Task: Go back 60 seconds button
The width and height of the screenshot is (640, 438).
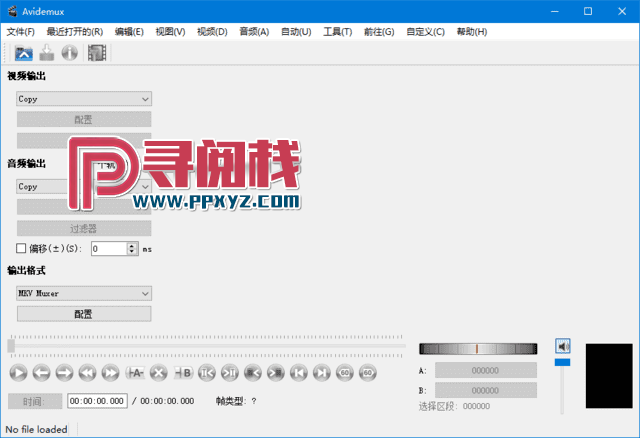Action: 345,373
